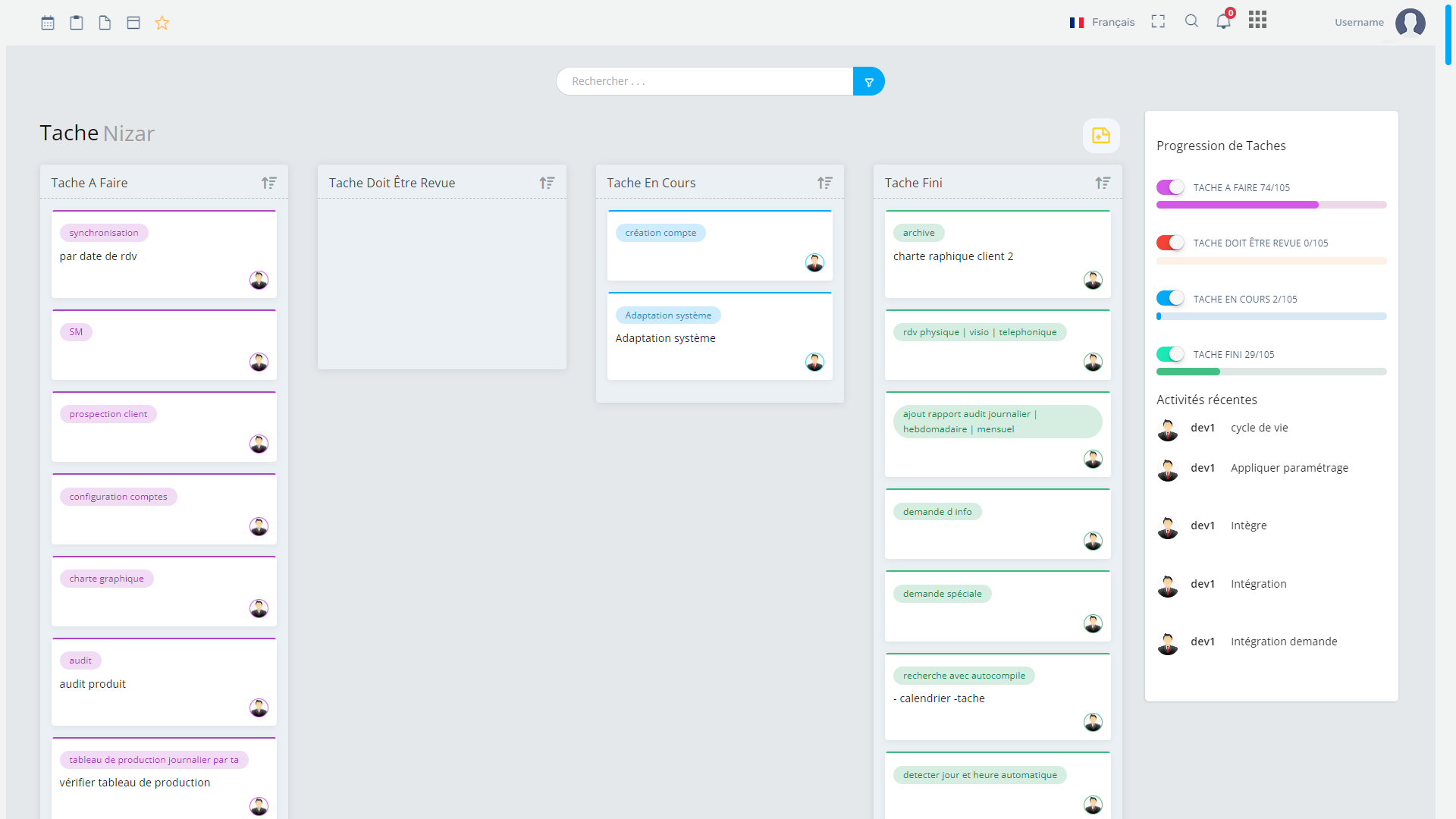Click the favorites star icon

(162, 23)
